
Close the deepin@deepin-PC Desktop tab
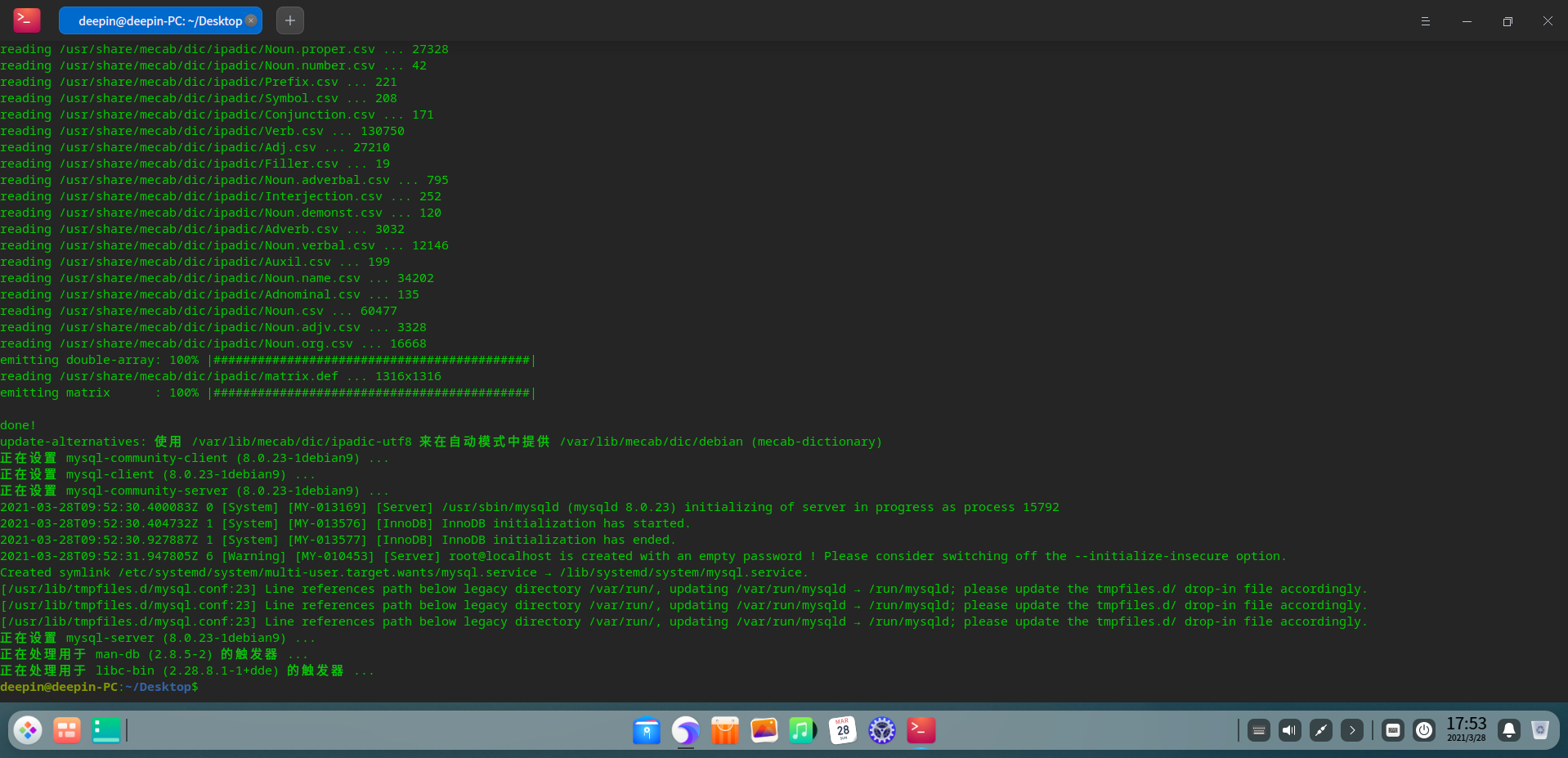coord(251,20)
